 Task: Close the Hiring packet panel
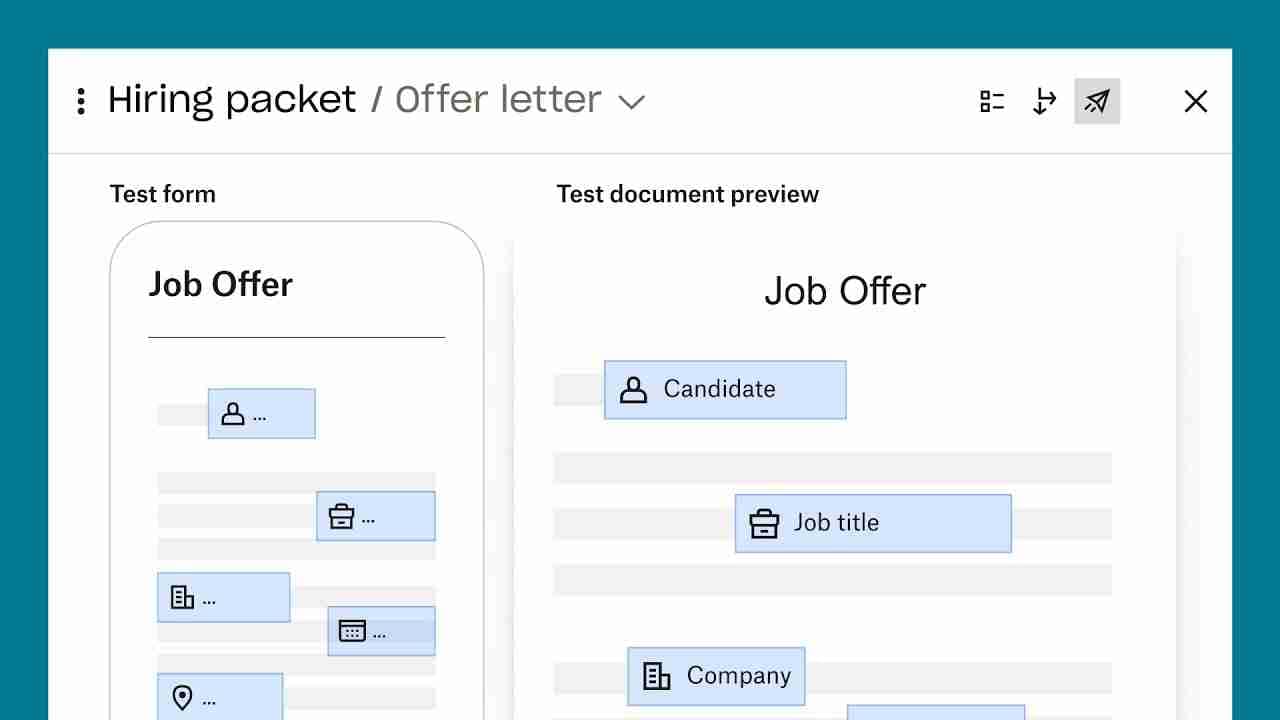point(1196,101)
